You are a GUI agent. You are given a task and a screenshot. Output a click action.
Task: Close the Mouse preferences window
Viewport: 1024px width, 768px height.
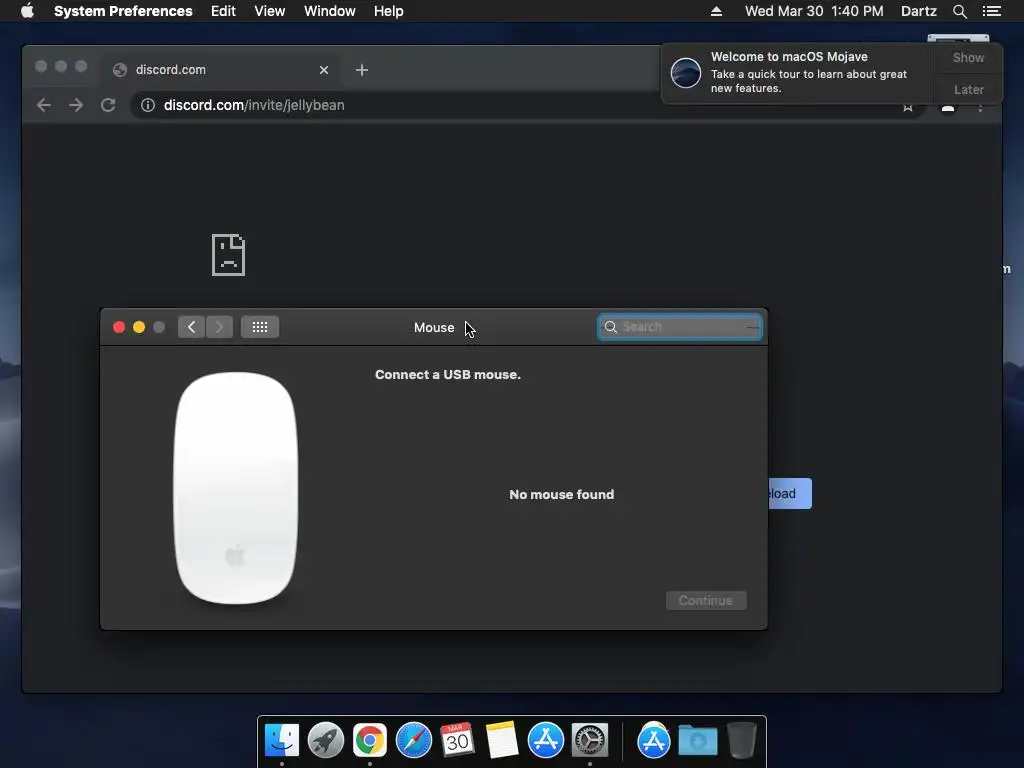[x=119, y=327]
